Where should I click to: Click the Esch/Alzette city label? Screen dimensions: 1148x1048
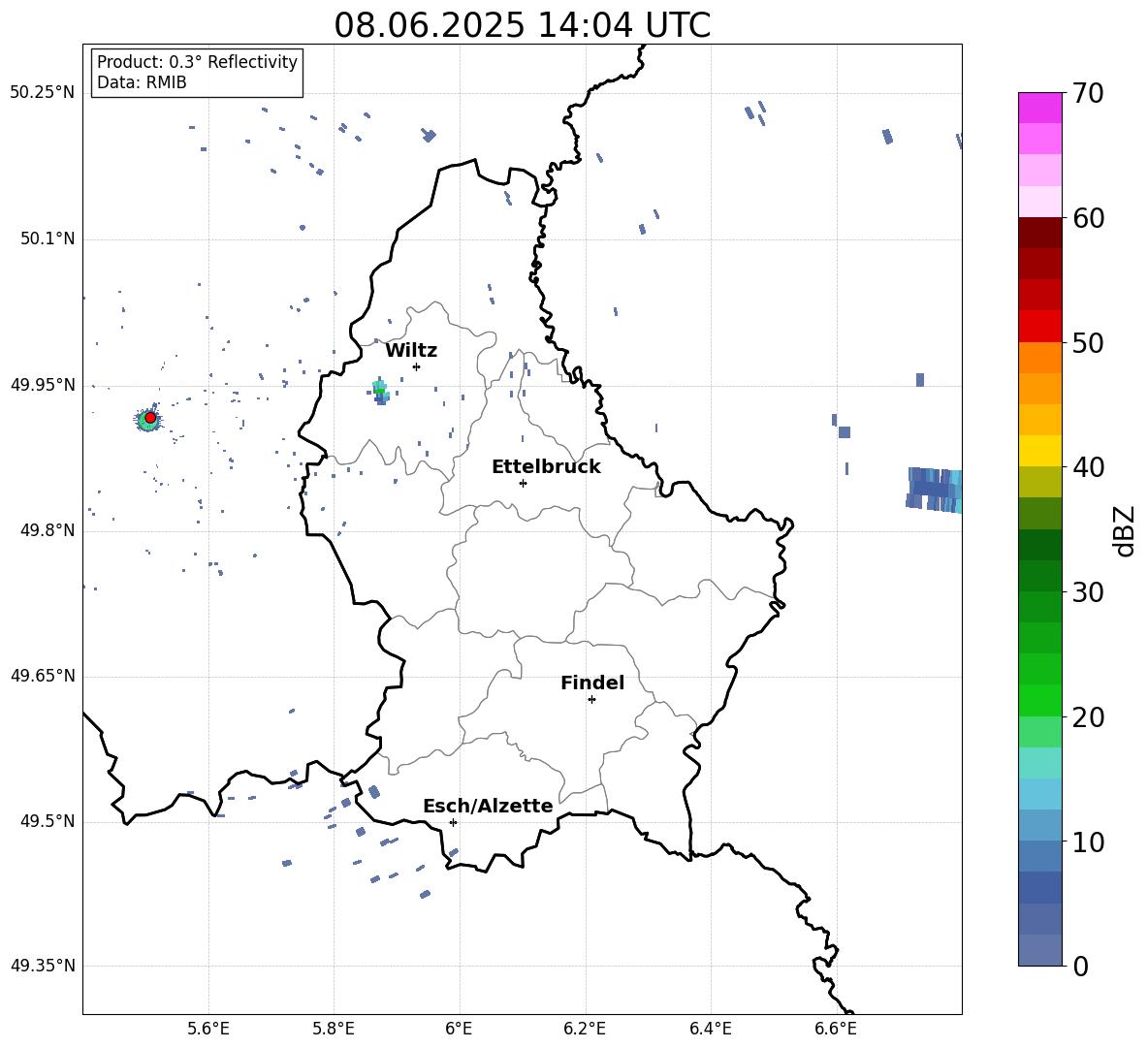(x=488, y=806)
